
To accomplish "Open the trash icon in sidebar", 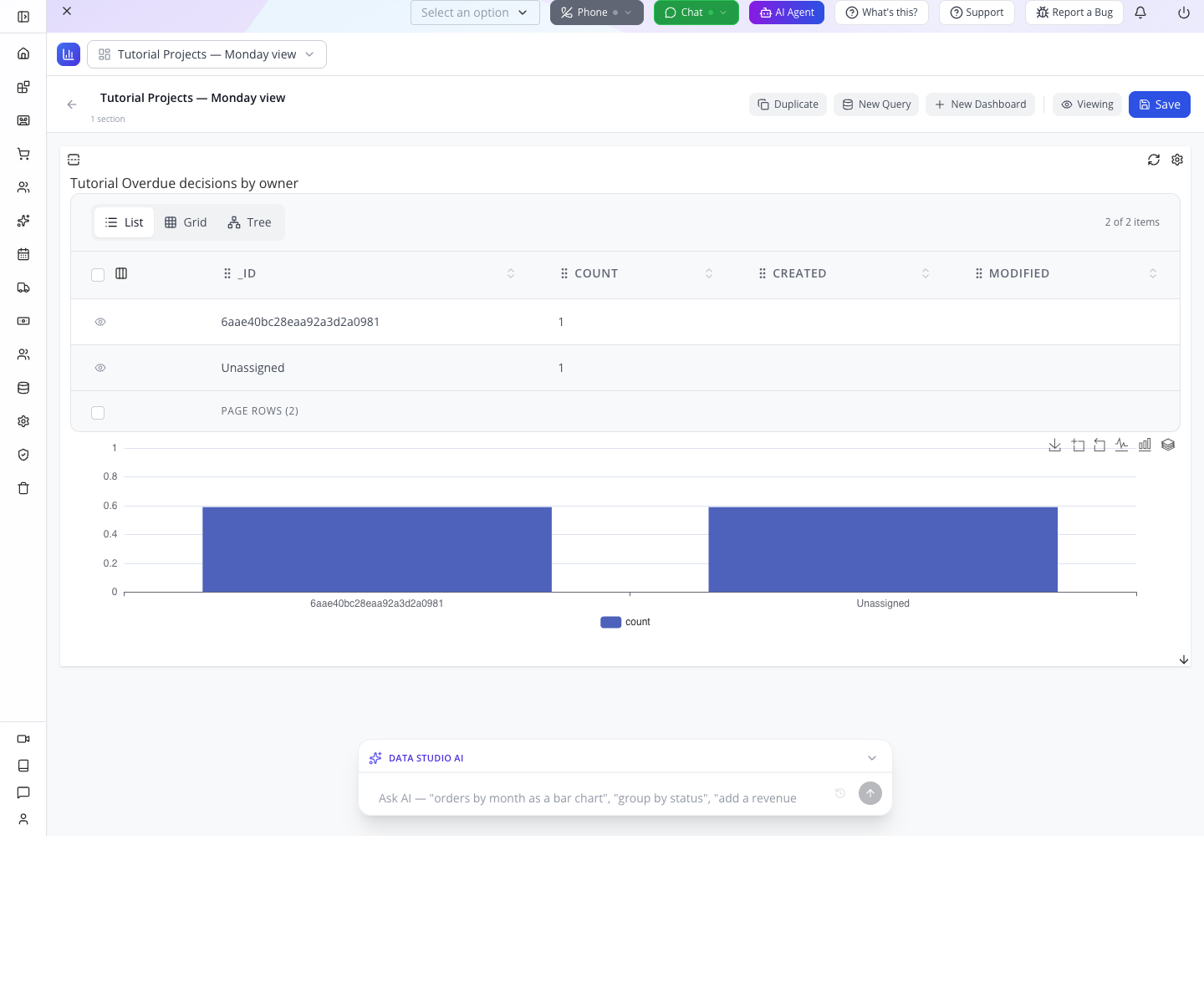I will [23, 488].
